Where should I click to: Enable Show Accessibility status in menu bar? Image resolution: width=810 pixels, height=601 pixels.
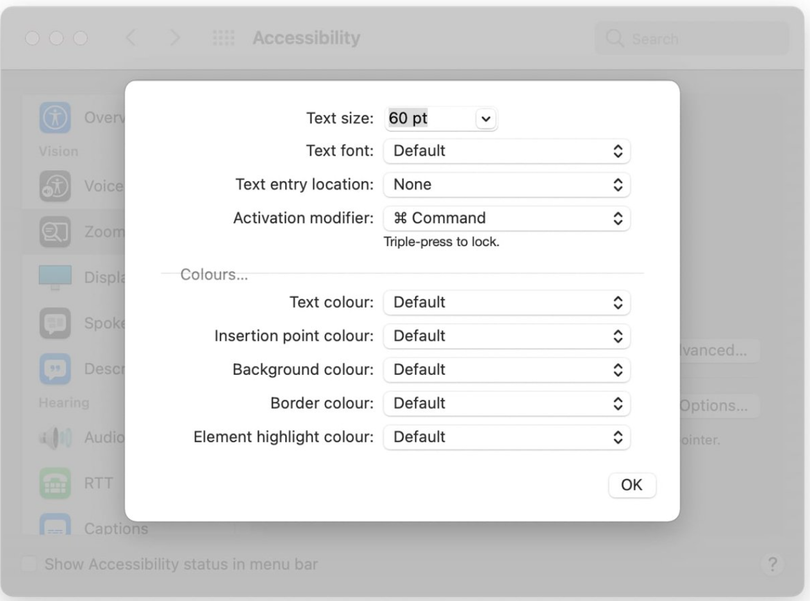pos(29,564)
